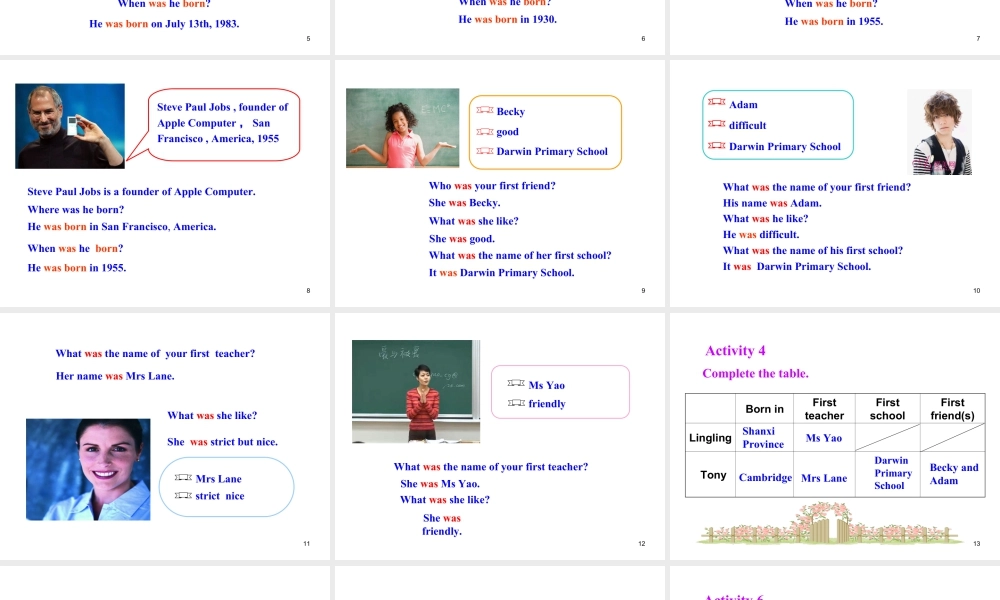Click 'Complete the table.' text
1000x600 pixels.
[755, 373]
